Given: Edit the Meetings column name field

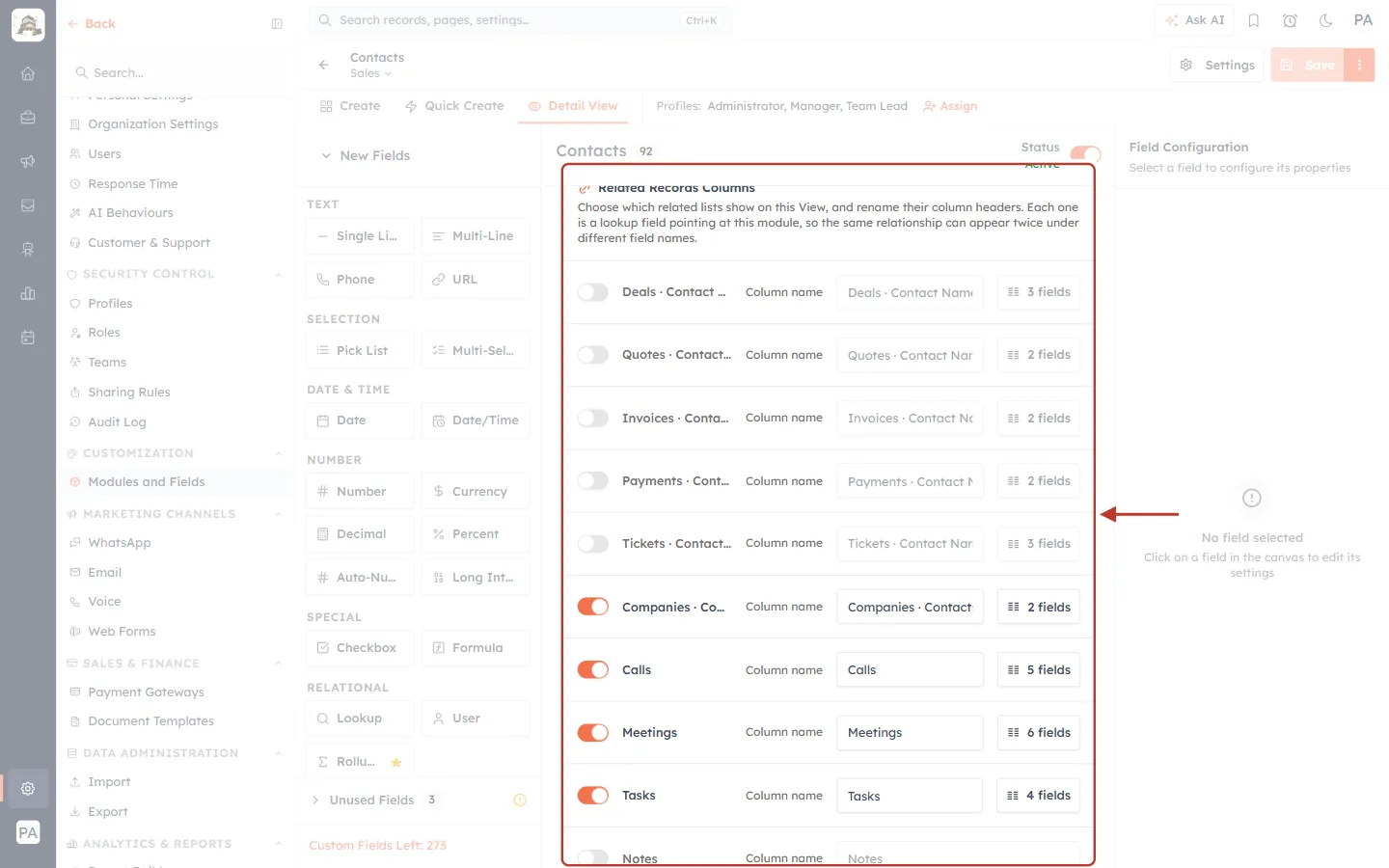Looking at the screenshot, I should coord(910,733).
